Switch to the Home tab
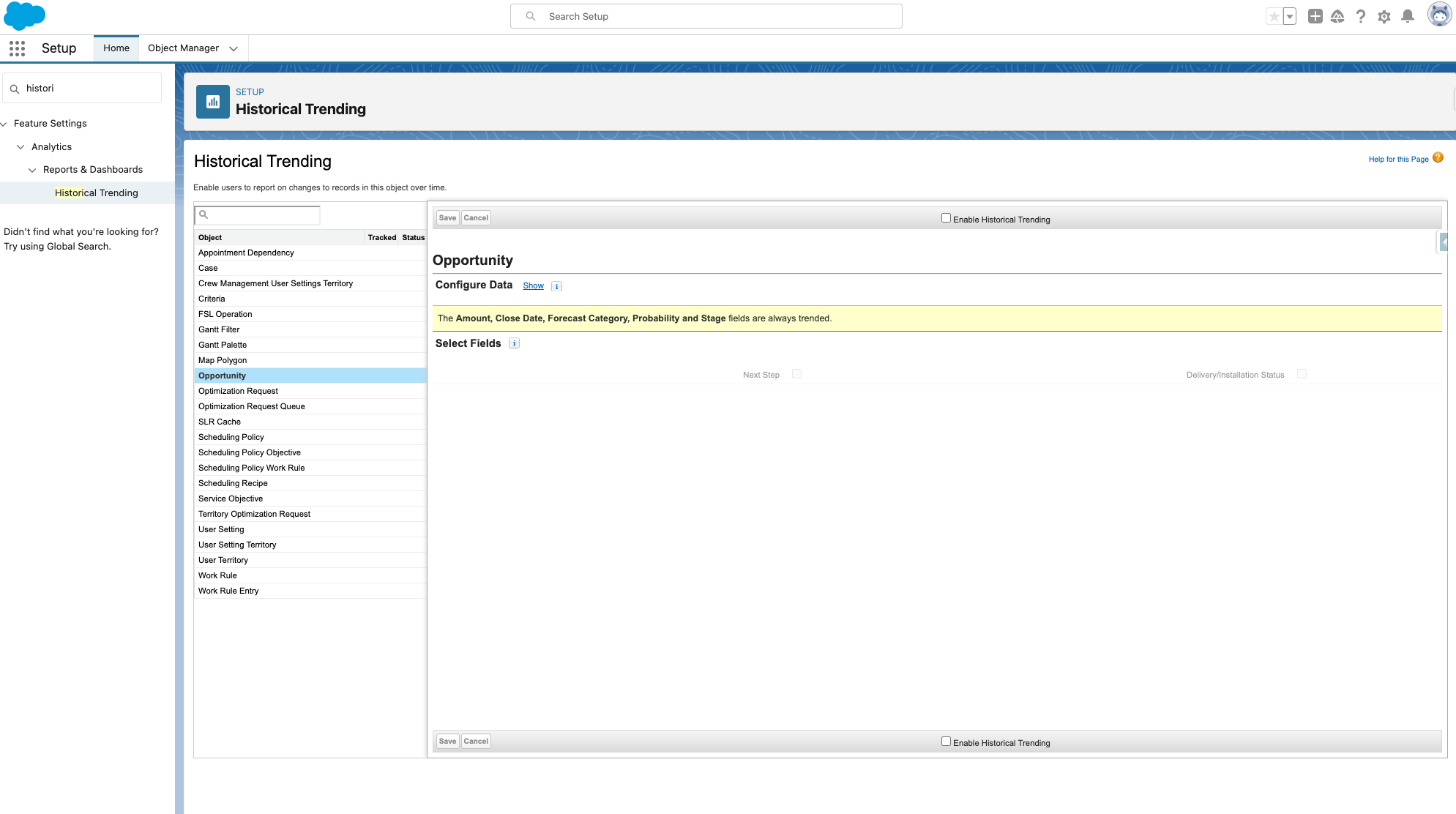 pos(116,48)
